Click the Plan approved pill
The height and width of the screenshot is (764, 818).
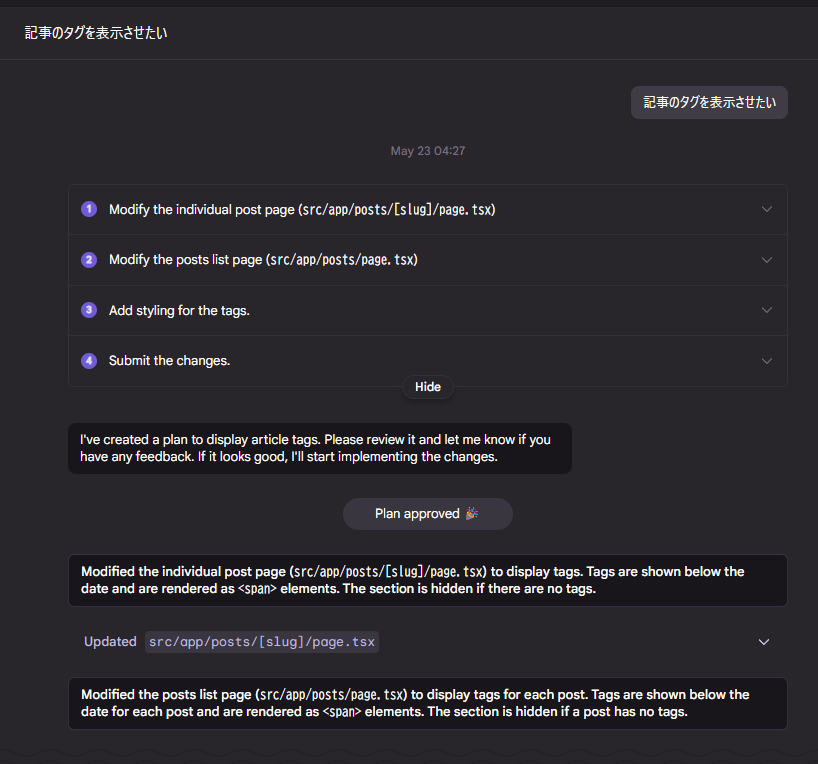click(428, 514)
